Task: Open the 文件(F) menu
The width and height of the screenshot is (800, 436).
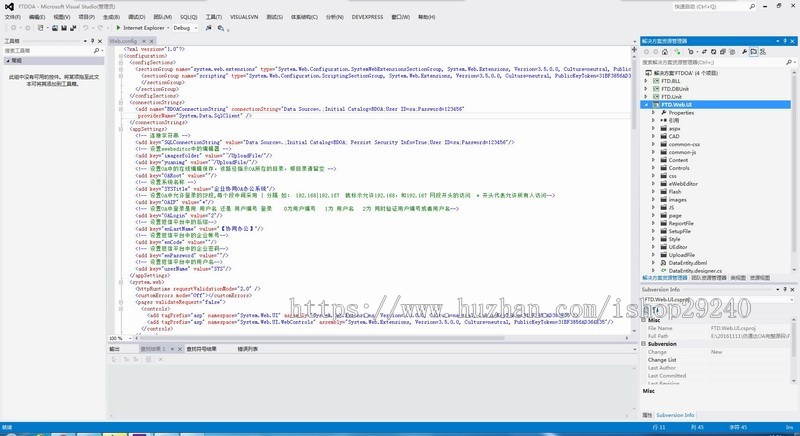Action: (13, 17)
